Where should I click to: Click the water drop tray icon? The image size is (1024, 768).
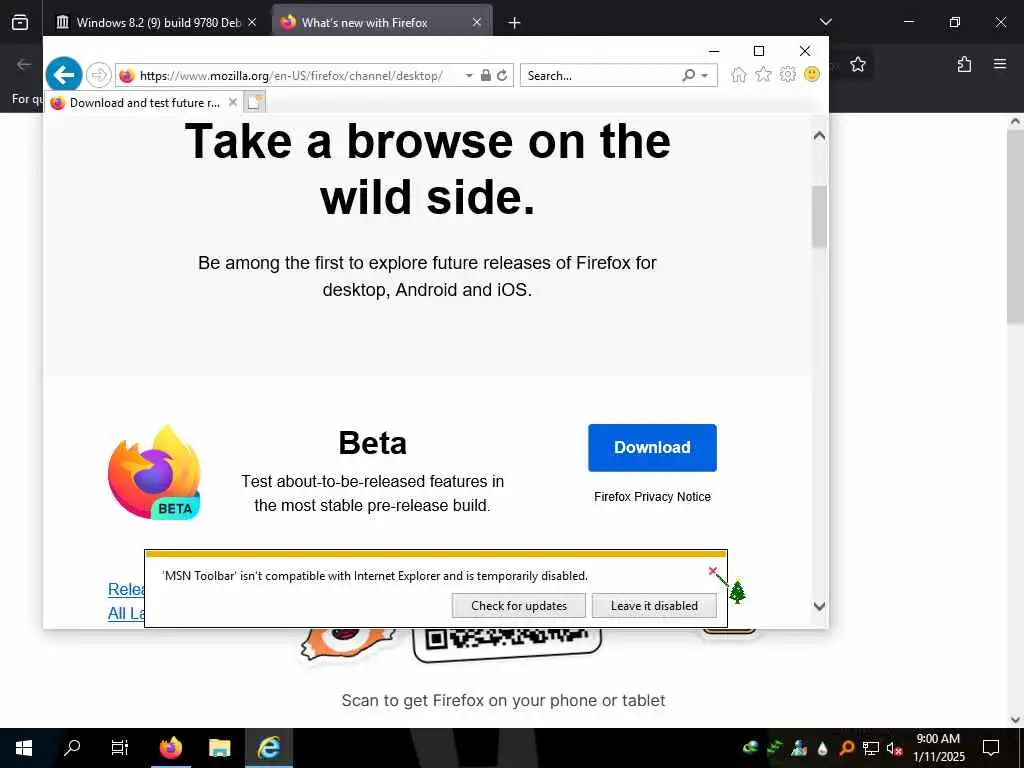coord(823,748)
